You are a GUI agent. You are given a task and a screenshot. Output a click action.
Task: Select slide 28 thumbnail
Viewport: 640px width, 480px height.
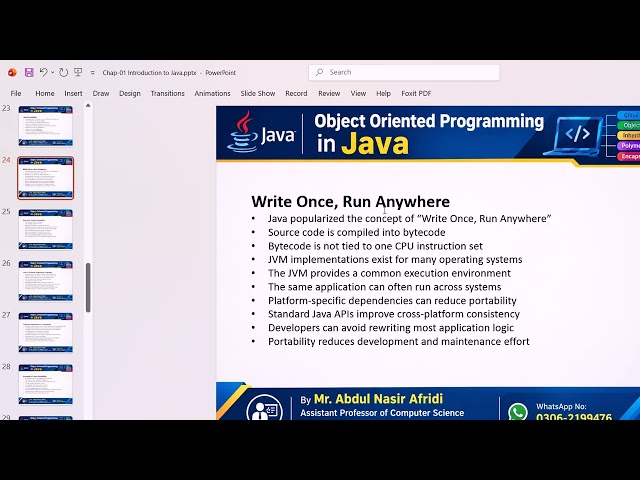coord(46,384)
